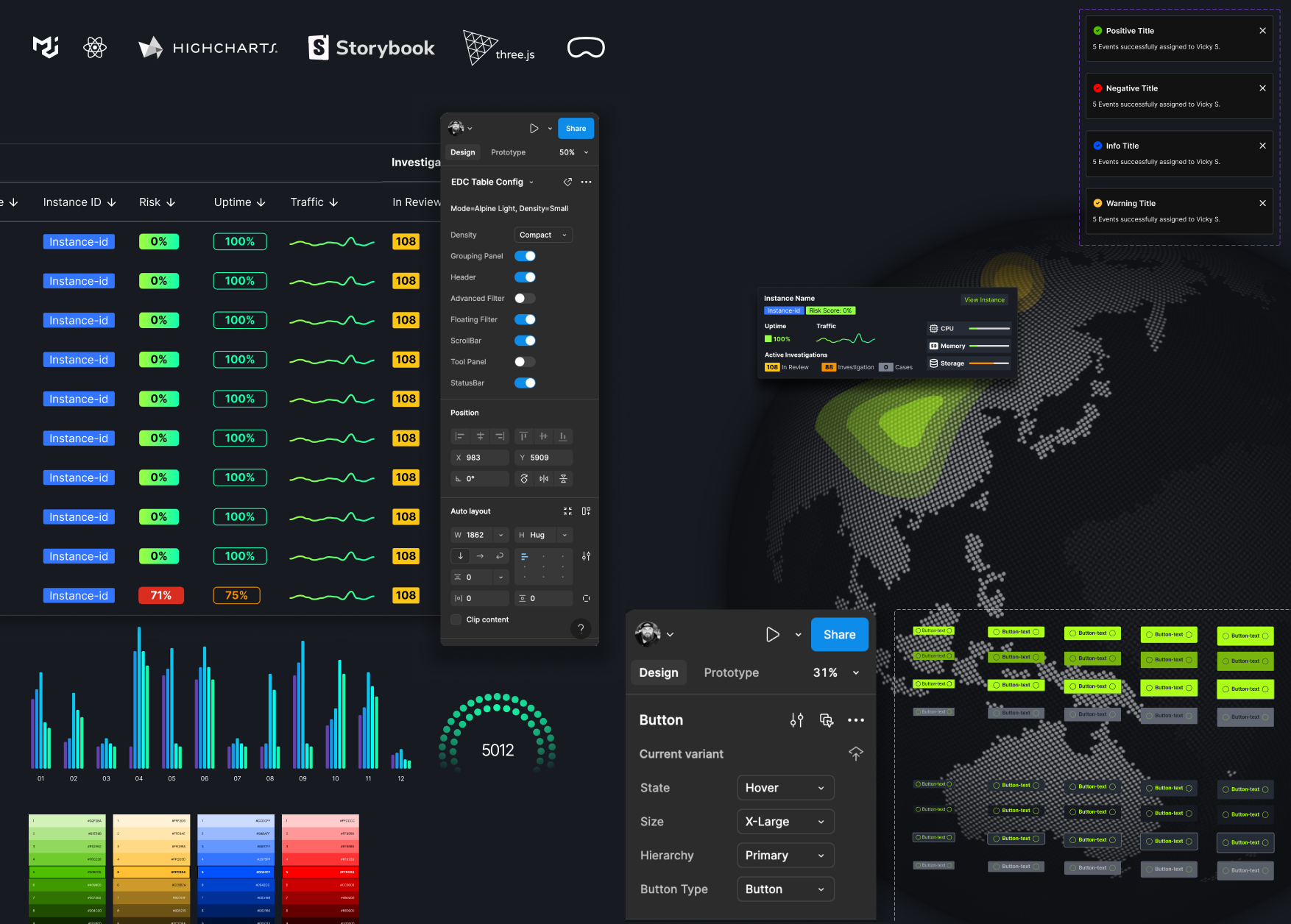This screenshot has height=924, width=1291.
Task: Click the Storybook logo
Action: pyautogui.click(x=372, y=48)
